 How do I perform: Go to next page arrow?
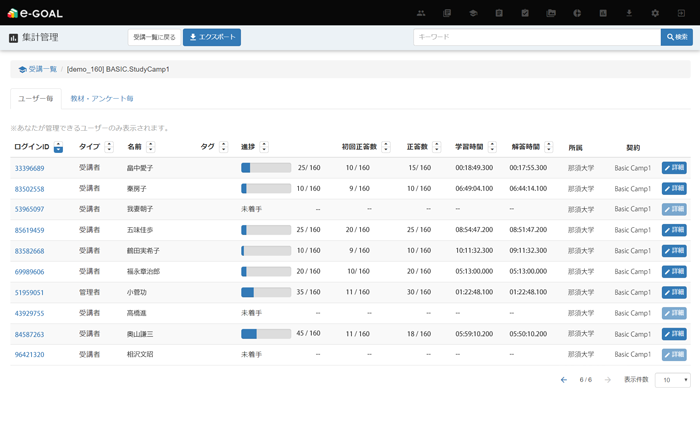tap(608, 380)
